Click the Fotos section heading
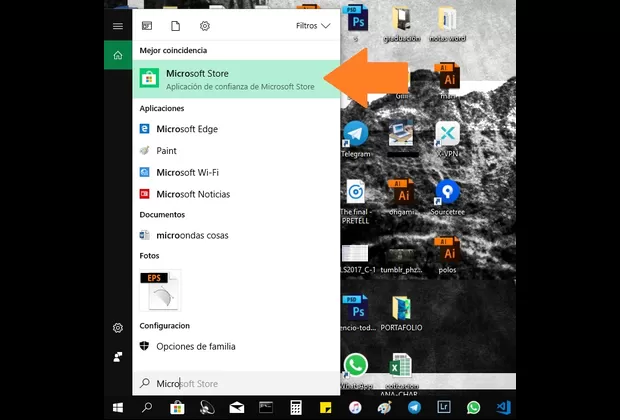Screen dimensions: 620x420 149,255
